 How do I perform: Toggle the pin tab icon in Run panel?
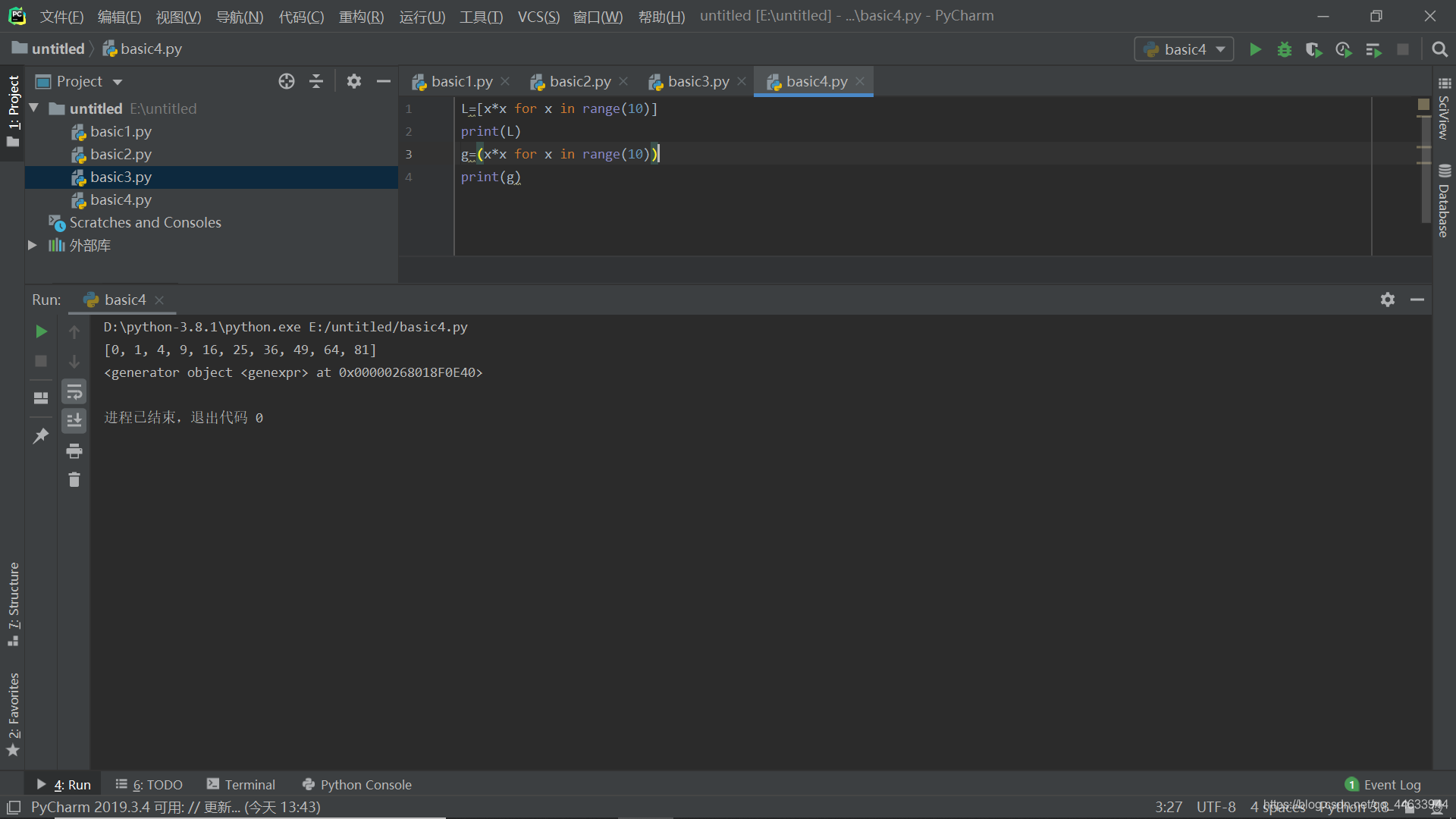click(41, 435)
